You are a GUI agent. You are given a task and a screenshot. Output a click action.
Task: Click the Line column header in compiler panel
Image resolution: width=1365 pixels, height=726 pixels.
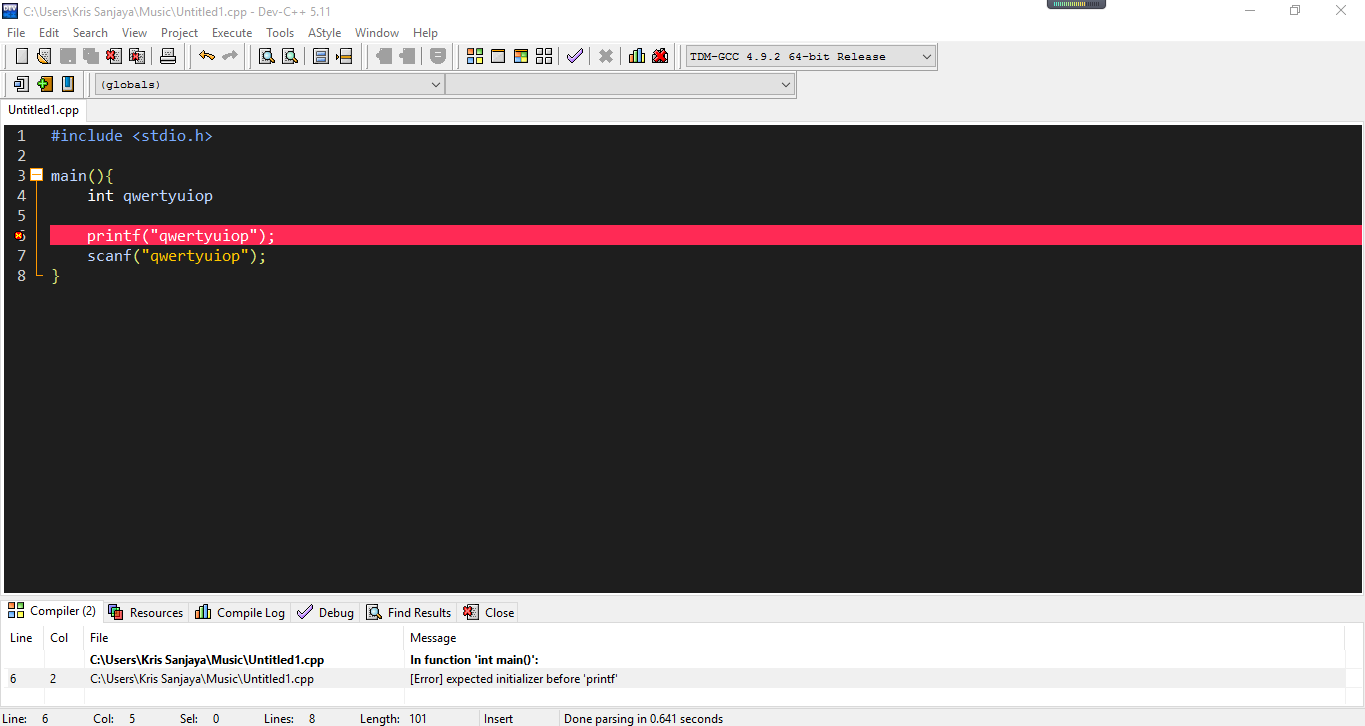coord(21,638)
